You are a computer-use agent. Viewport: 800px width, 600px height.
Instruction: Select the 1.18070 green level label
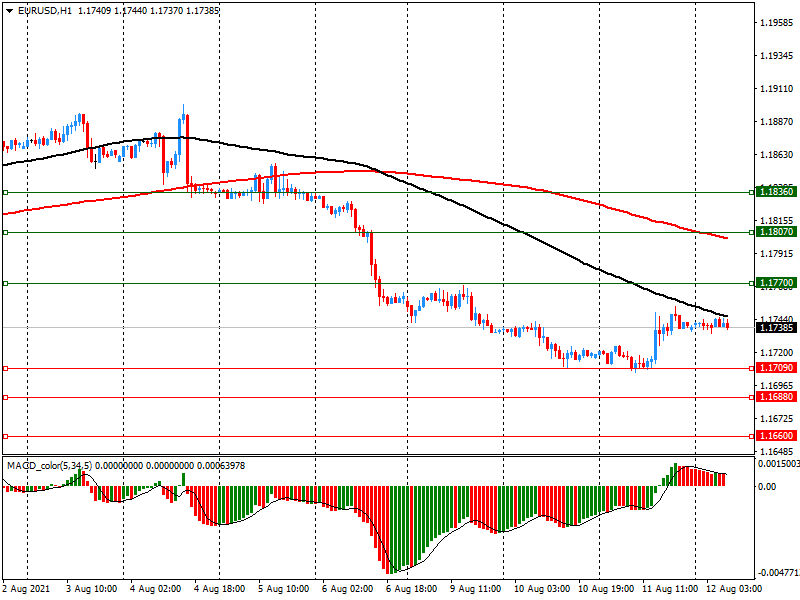coord(777,232)
